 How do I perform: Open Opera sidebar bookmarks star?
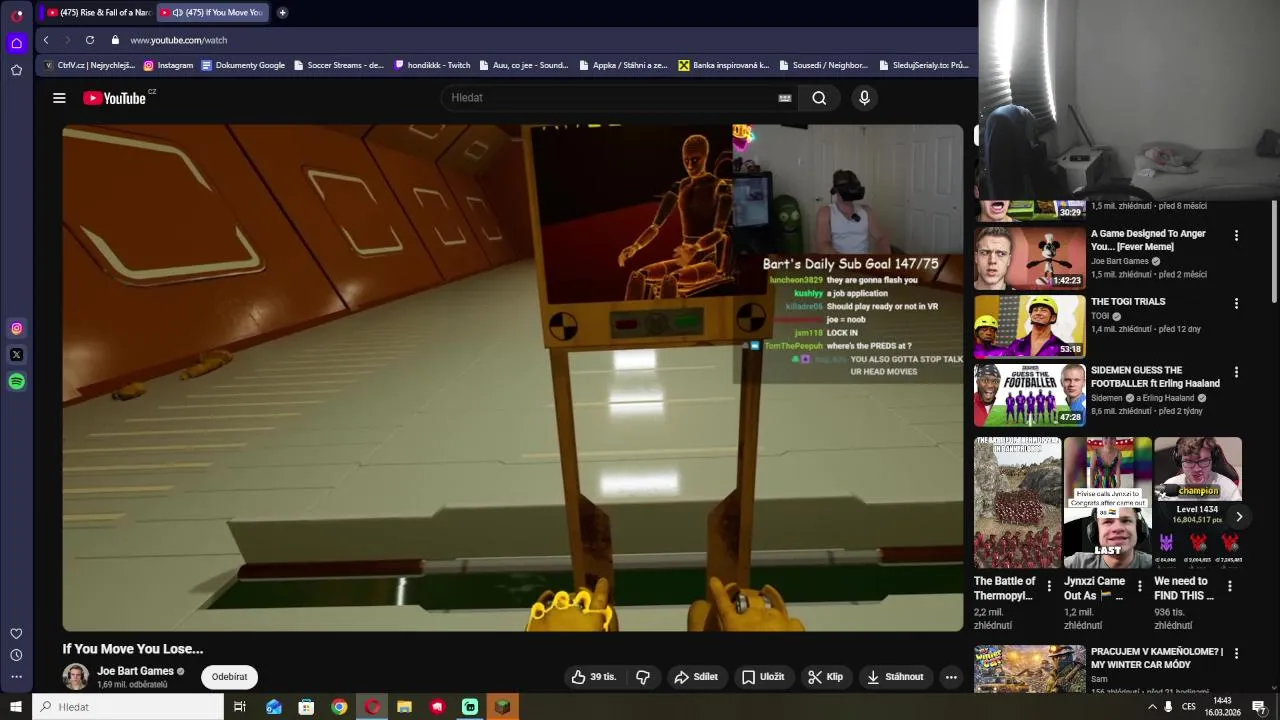(17, 70)
